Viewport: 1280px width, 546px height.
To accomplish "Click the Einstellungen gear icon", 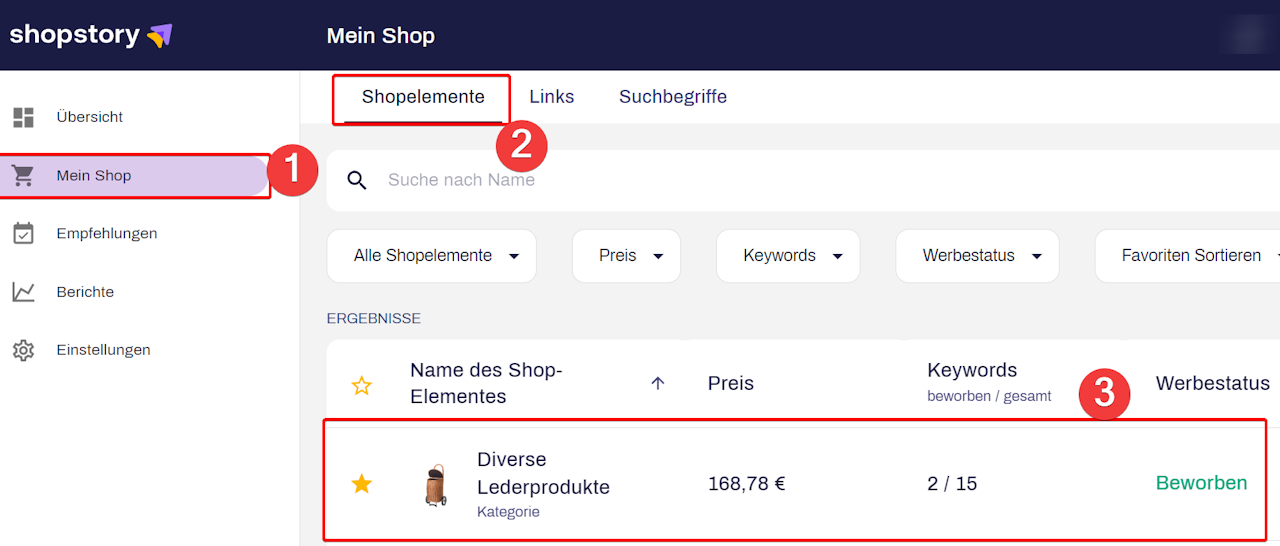I will [23, 351].
